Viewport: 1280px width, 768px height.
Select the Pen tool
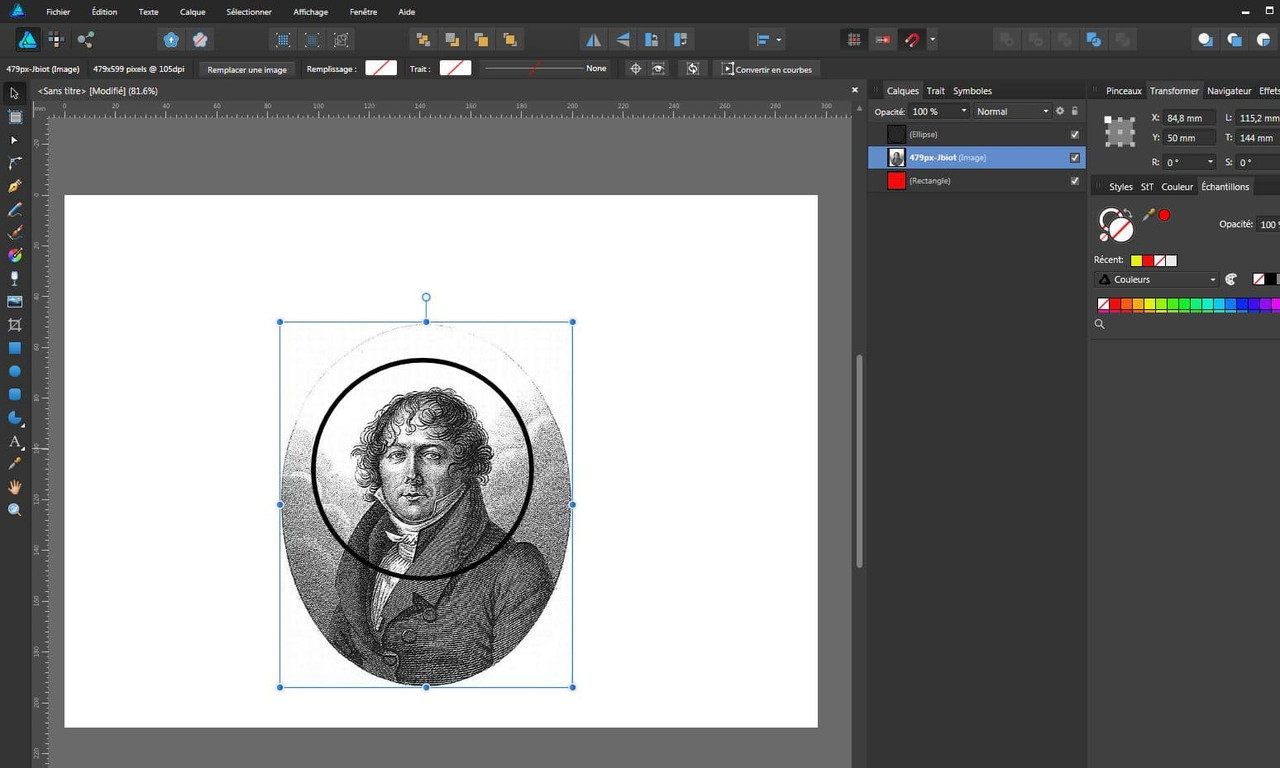(x=15, y=186)
